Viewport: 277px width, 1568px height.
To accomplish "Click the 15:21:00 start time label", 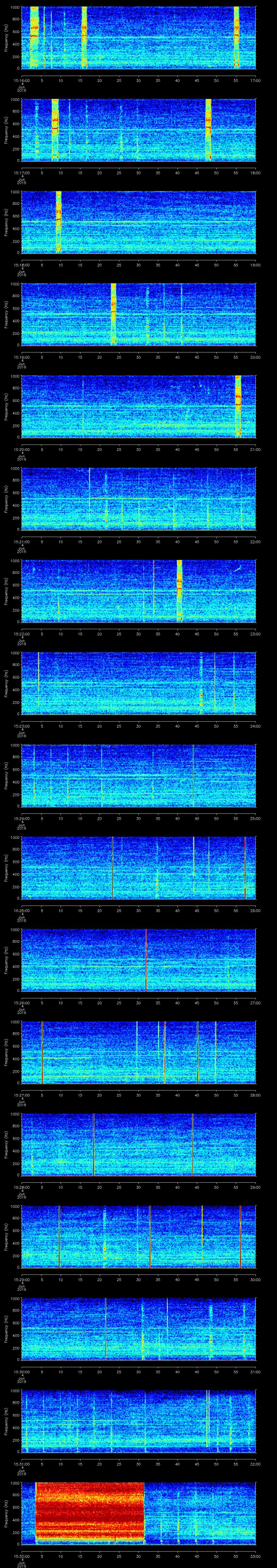I will pyautogui.click(x=21, y=542).
